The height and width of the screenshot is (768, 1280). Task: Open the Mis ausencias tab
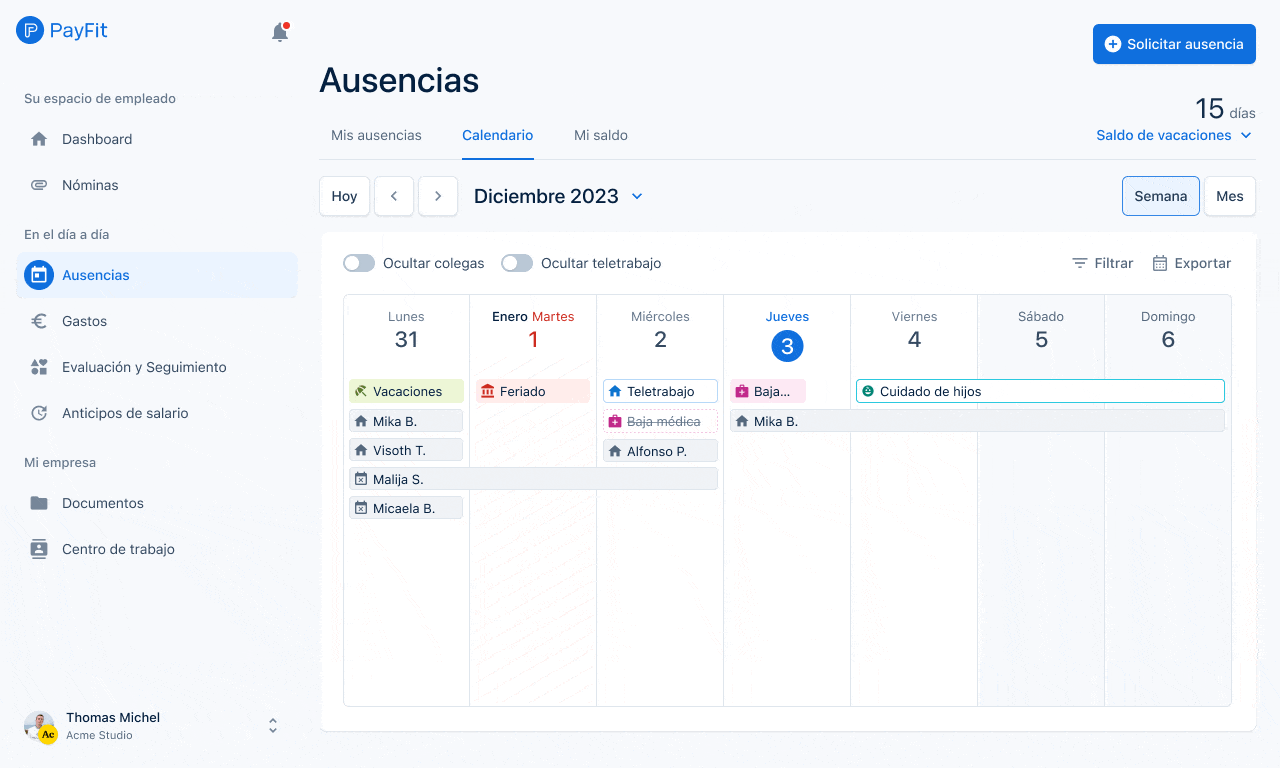pyautogui.click(x=376, y=135)
